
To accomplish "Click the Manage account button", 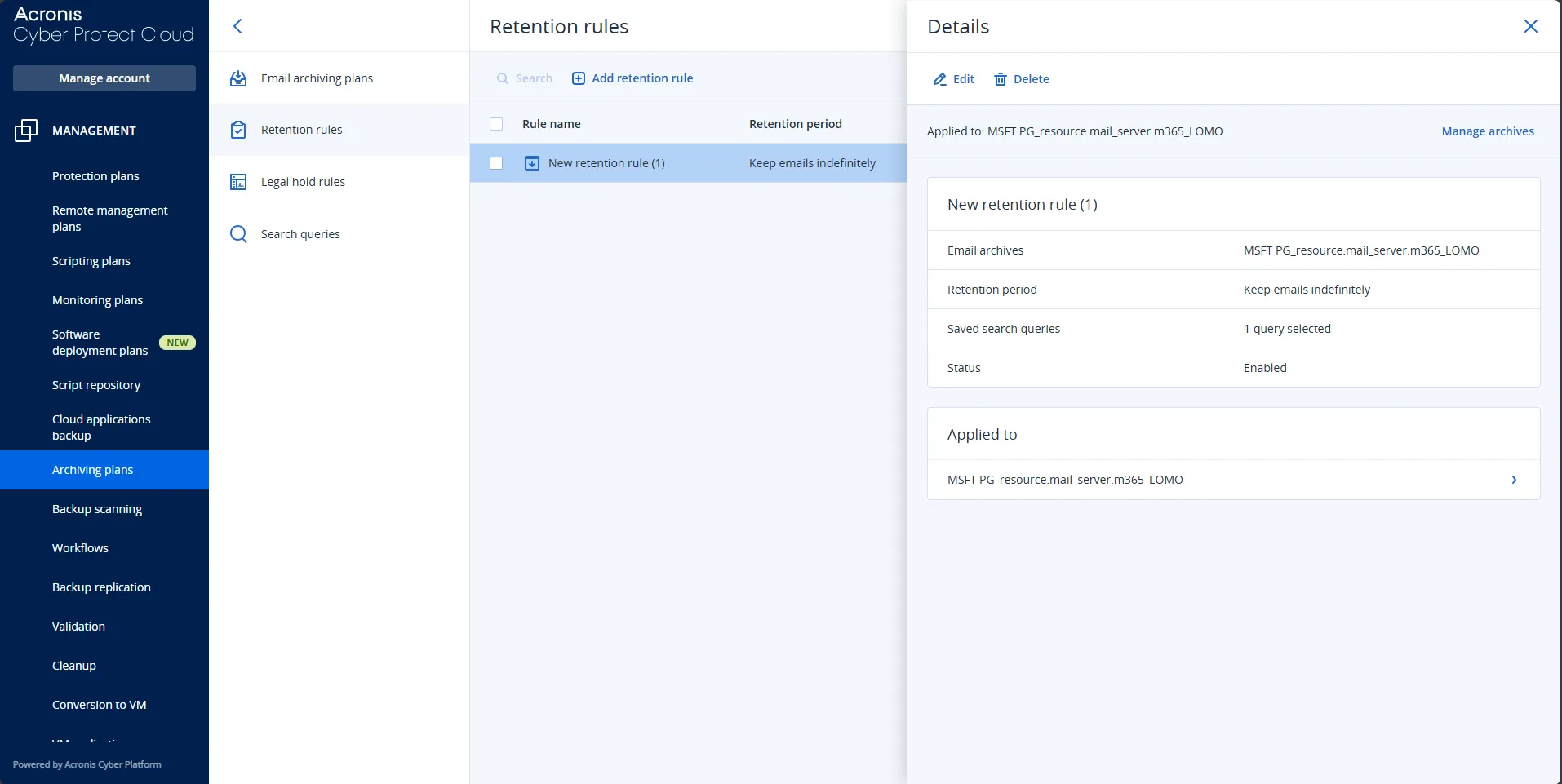I will pyautogui.click(x=104, y=78).
